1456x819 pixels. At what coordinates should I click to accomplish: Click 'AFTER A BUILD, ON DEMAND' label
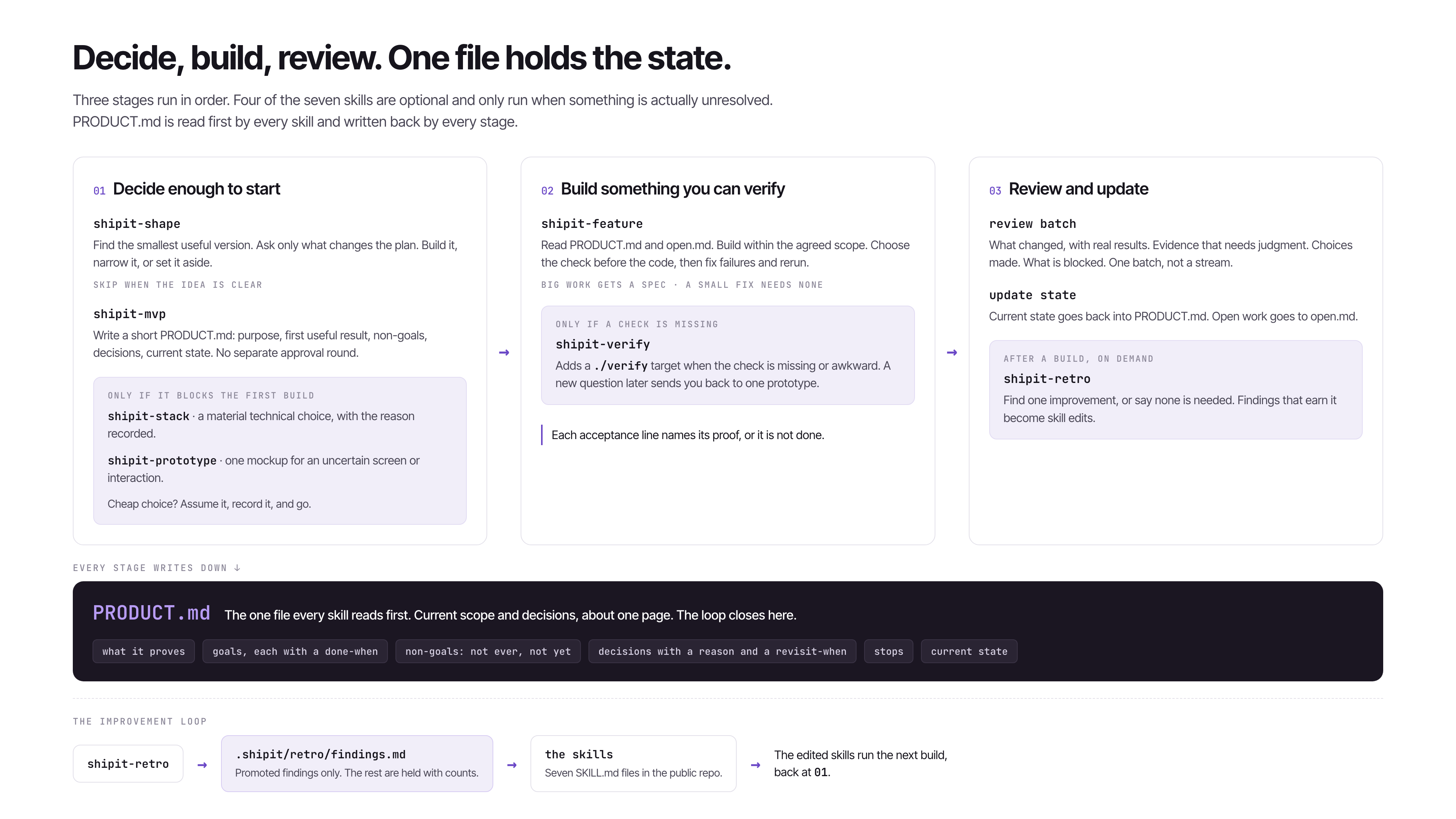(1078, 359)
